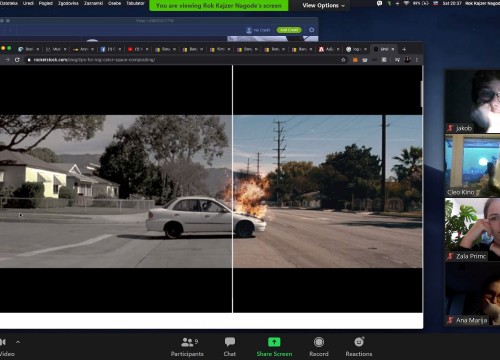The image size is (500, 360).
Task: Reload the page in shared browser
Action: pyautogui.click(x=17, y=60)
